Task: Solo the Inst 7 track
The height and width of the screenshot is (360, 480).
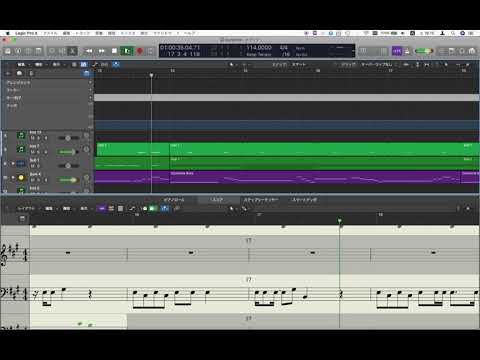Action: pos(39,152)
